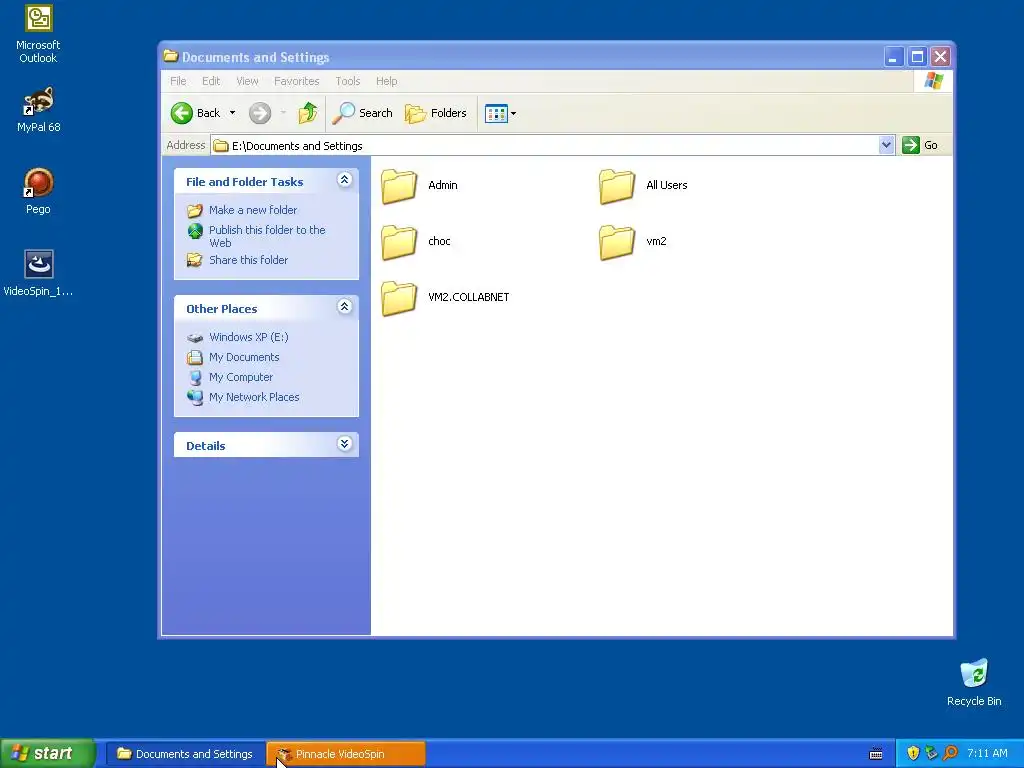The width and height of the screenshot is (1024, 768).
Task: Click the Start button
Action: pos(48,754)
